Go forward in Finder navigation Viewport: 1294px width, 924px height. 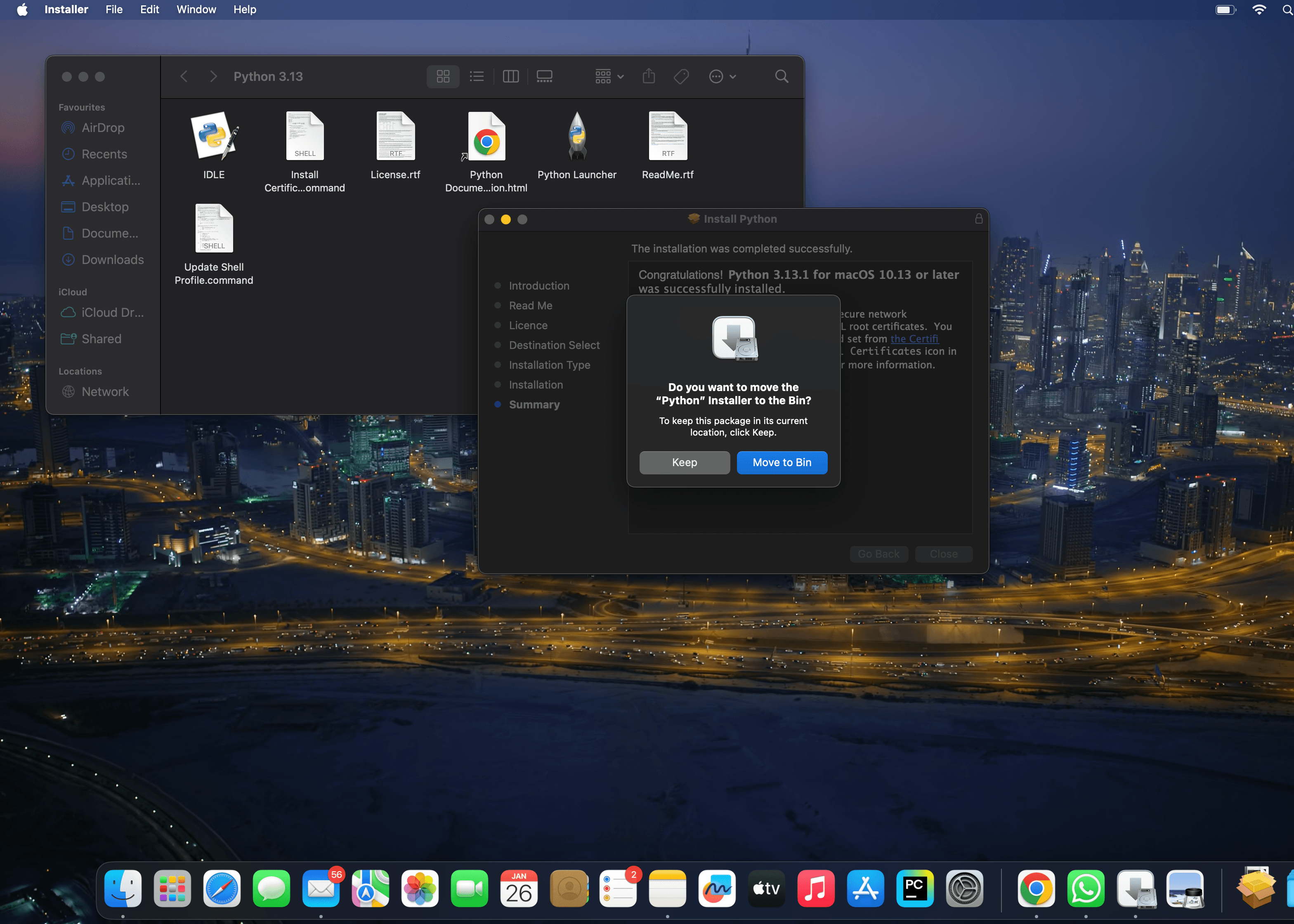click(x=213, y=76)
